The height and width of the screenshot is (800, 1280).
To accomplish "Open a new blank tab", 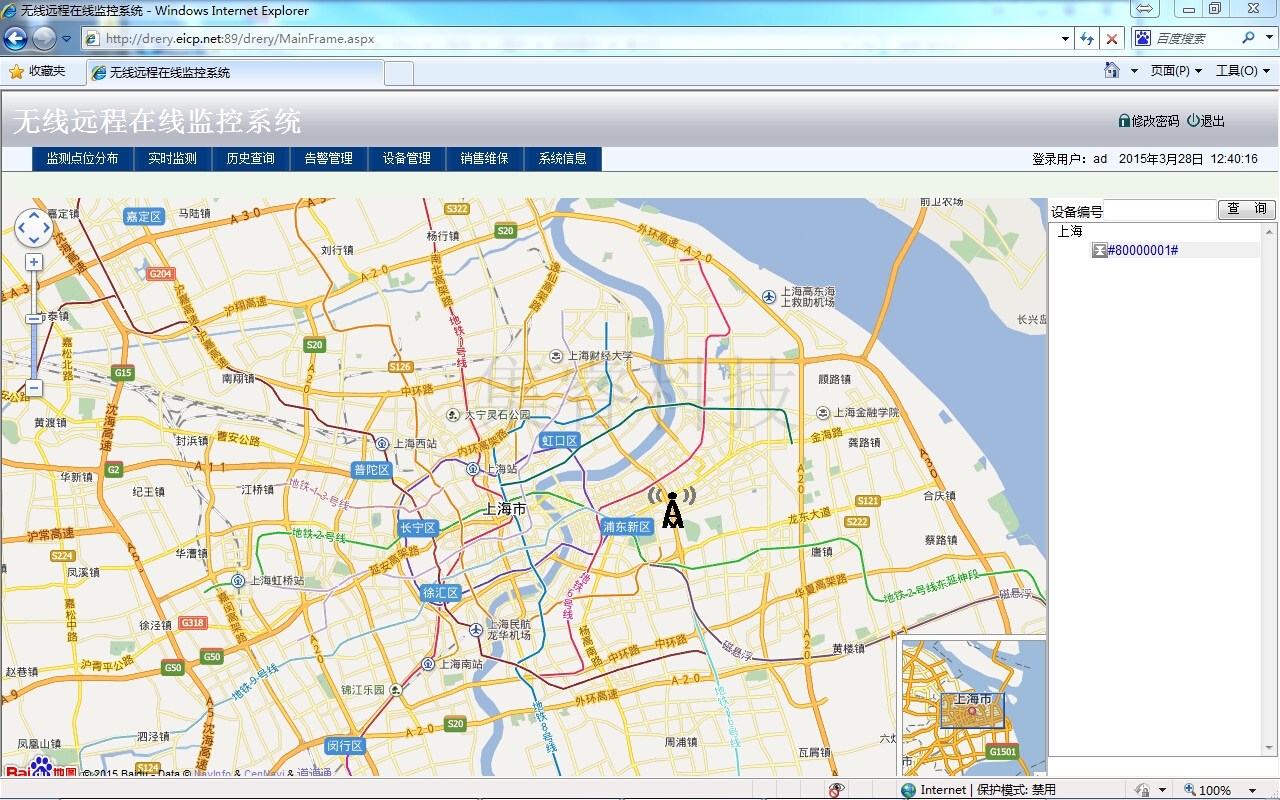I will 399,72.
